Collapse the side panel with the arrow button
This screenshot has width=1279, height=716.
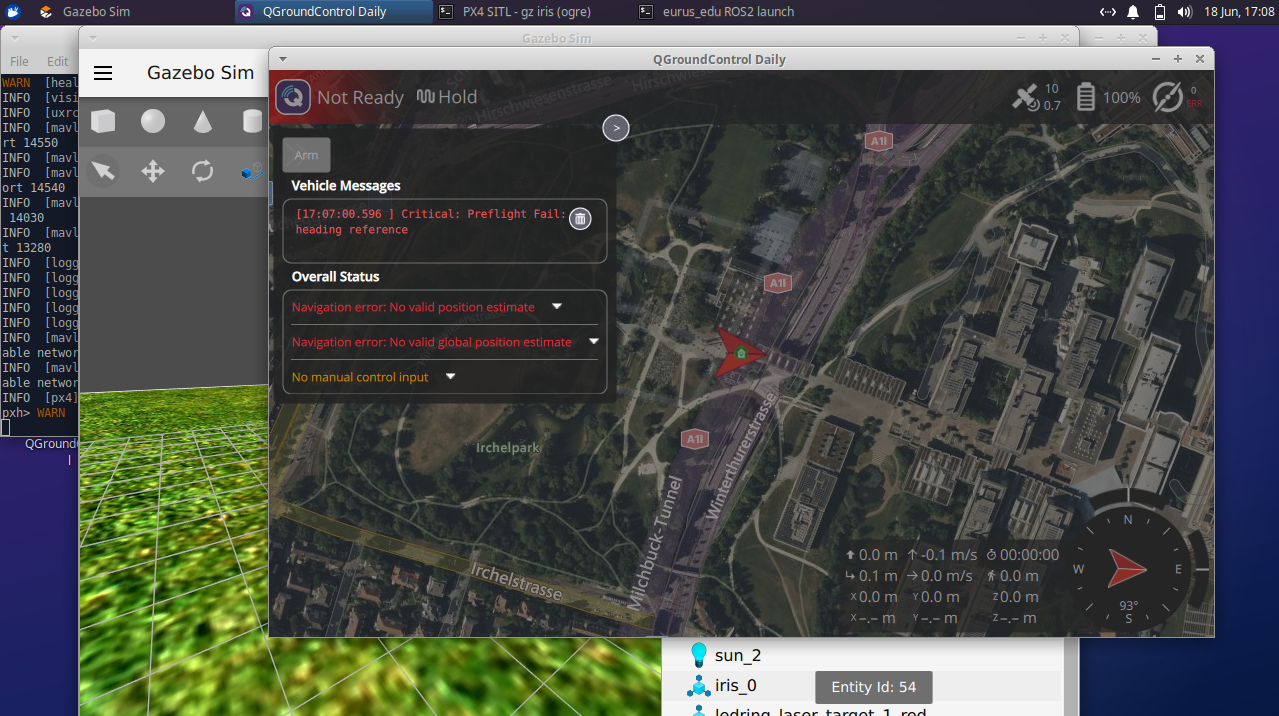coord(616,128)
